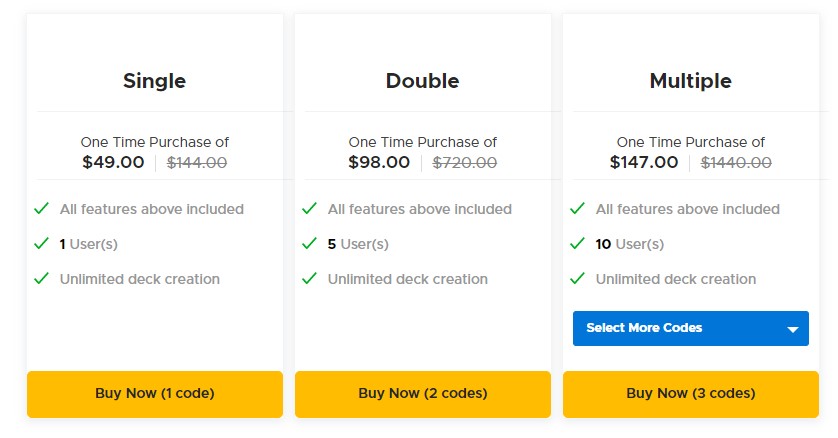Click the checkmark beside "10 User(s)"
This screenshot has height=438, width=838.
pos(577,244)
